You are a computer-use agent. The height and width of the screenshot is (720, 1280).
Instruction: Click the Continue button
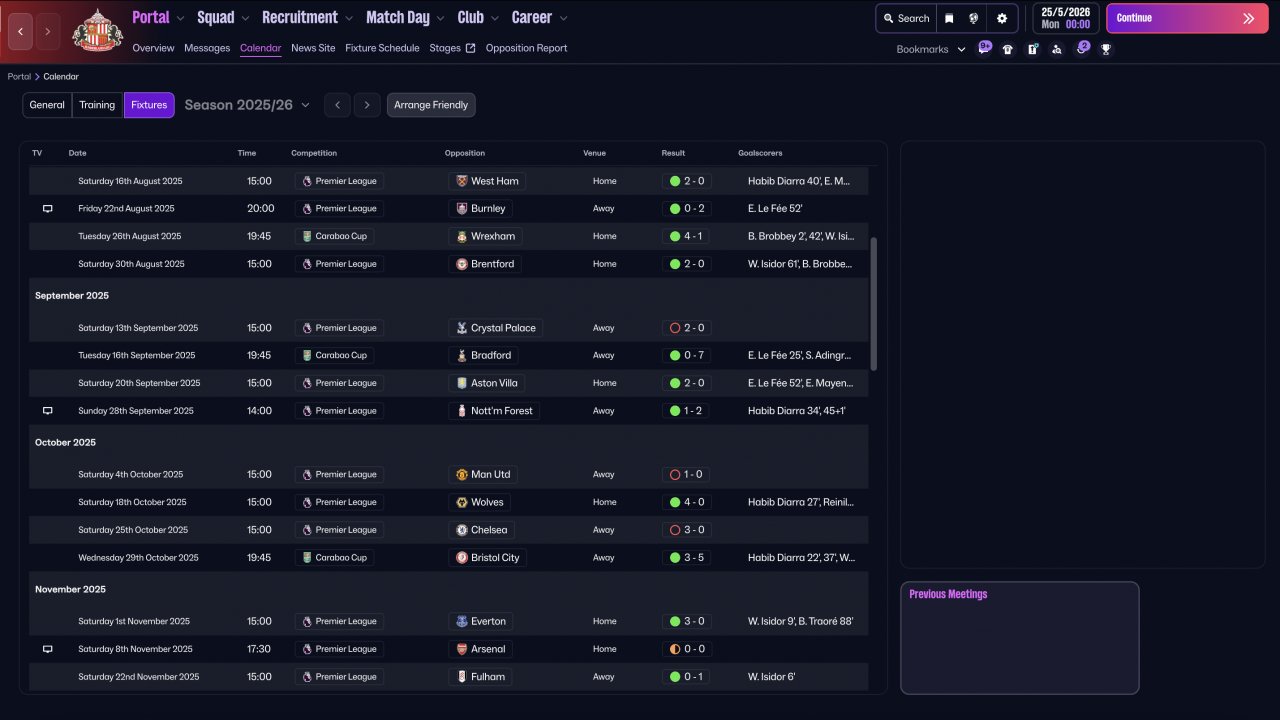click(x=1187, y=18)
